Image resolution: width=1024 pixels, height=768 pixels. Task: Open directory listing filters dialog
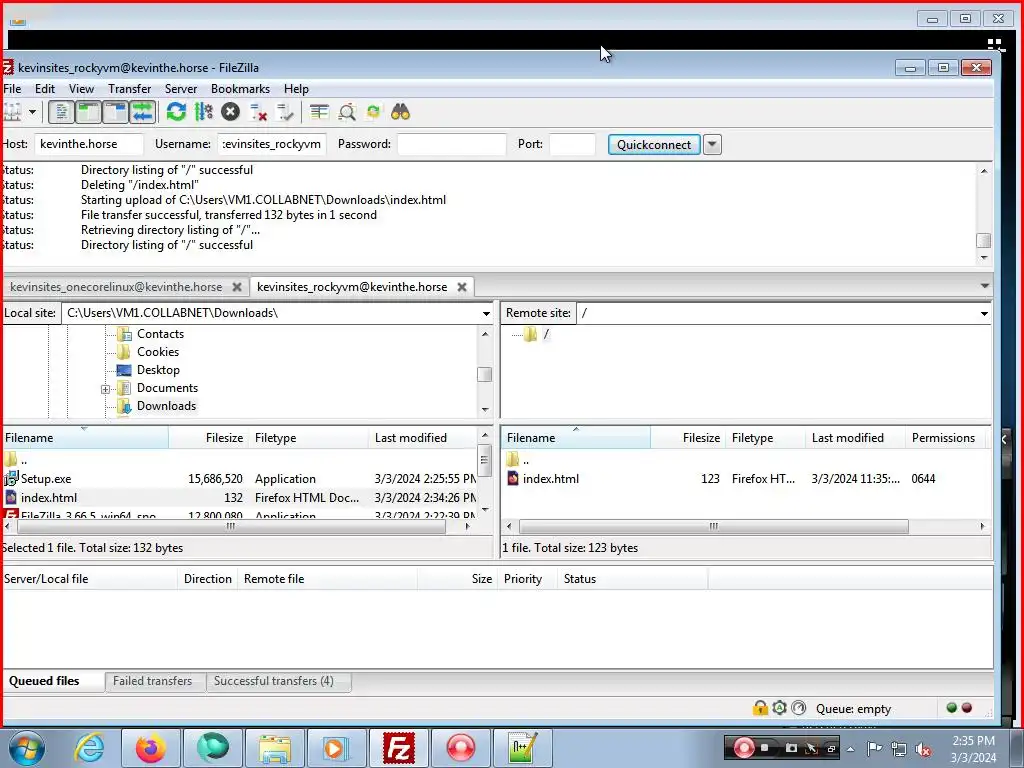point(319,112)
